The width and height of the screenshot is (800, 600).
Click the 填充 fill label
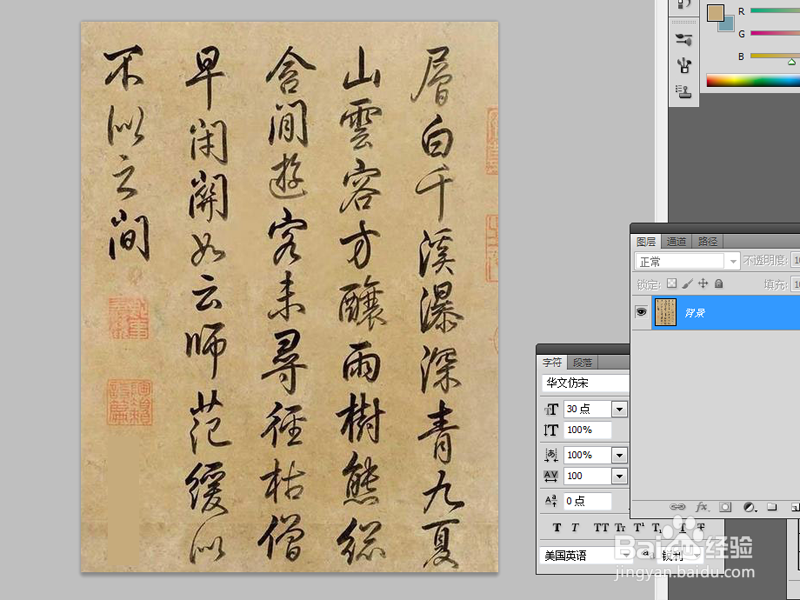[776, 284]
